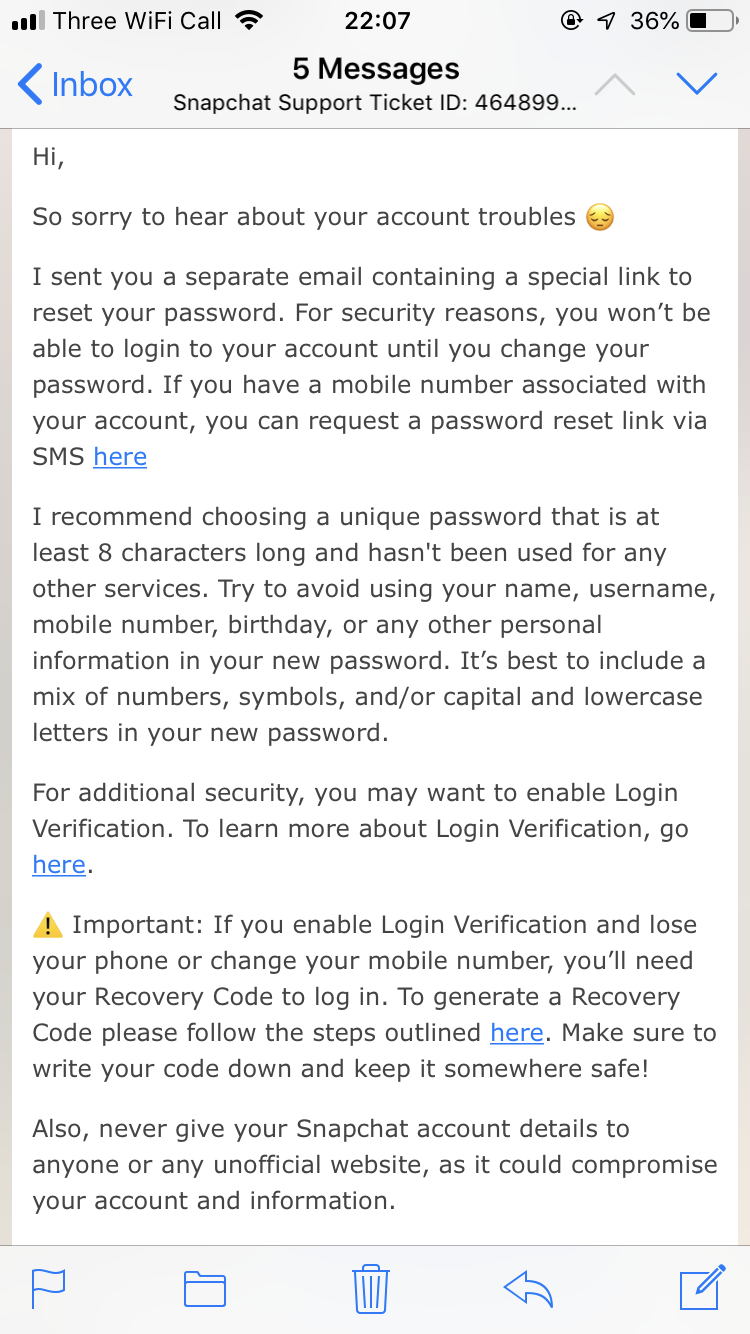
Task: Tap the '5 Messages' thread title
Action: [x=376, y=68]
